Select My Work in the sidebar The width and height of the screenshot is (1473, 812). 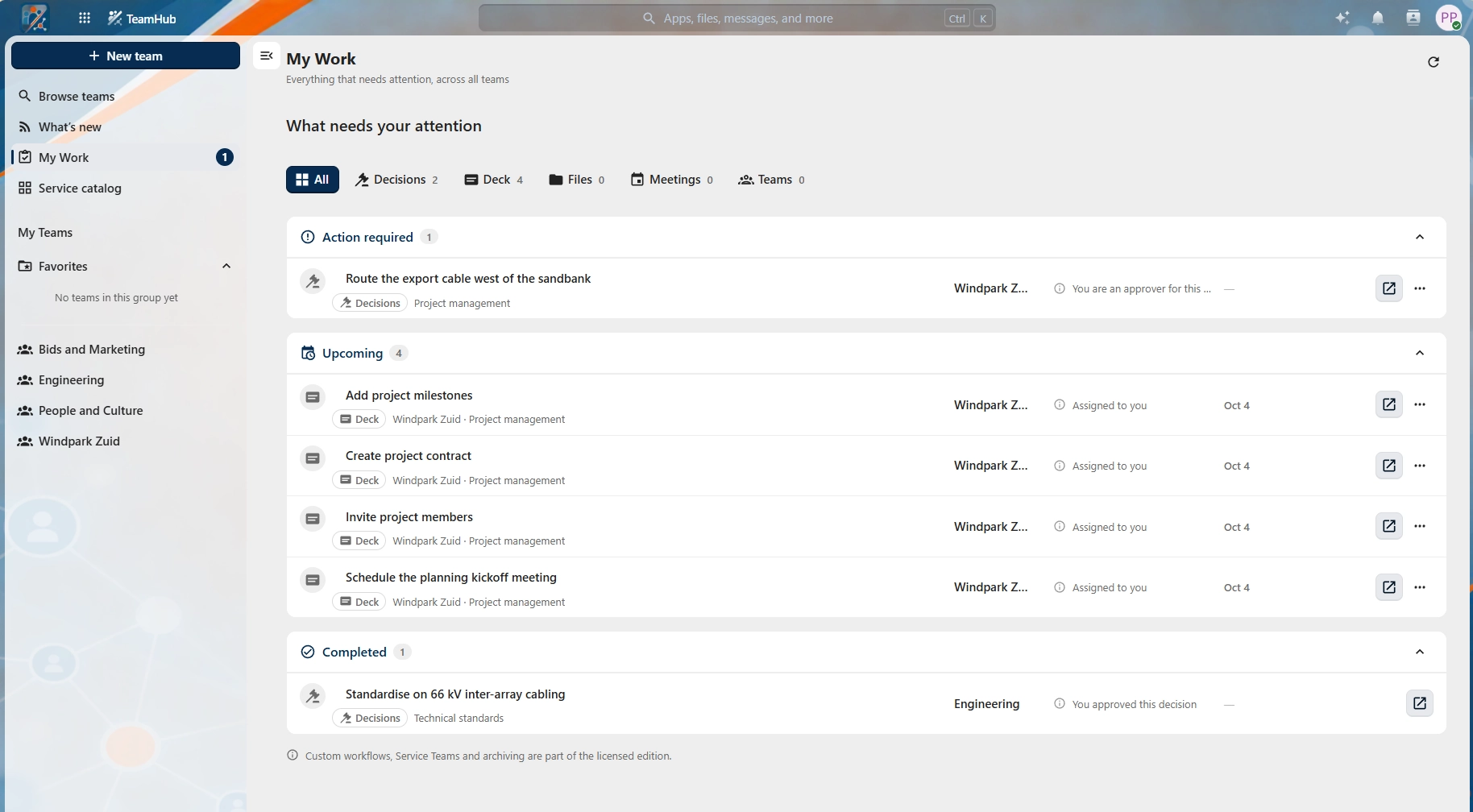[126, 157]
